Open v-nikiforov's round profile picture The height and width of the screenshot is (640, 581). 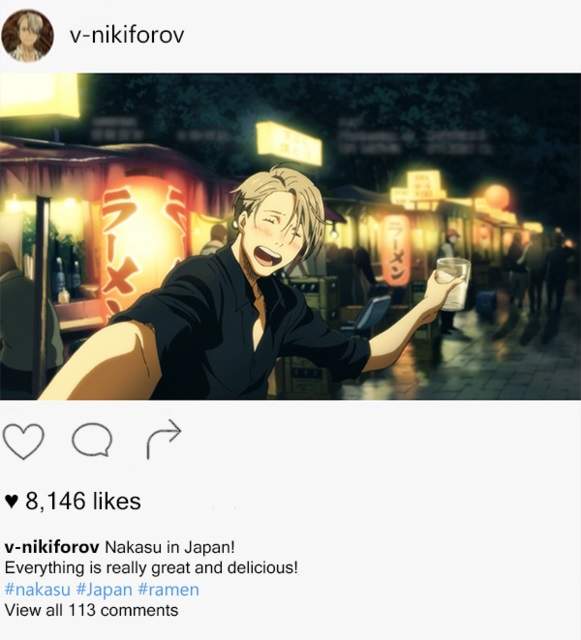point(27,36)
